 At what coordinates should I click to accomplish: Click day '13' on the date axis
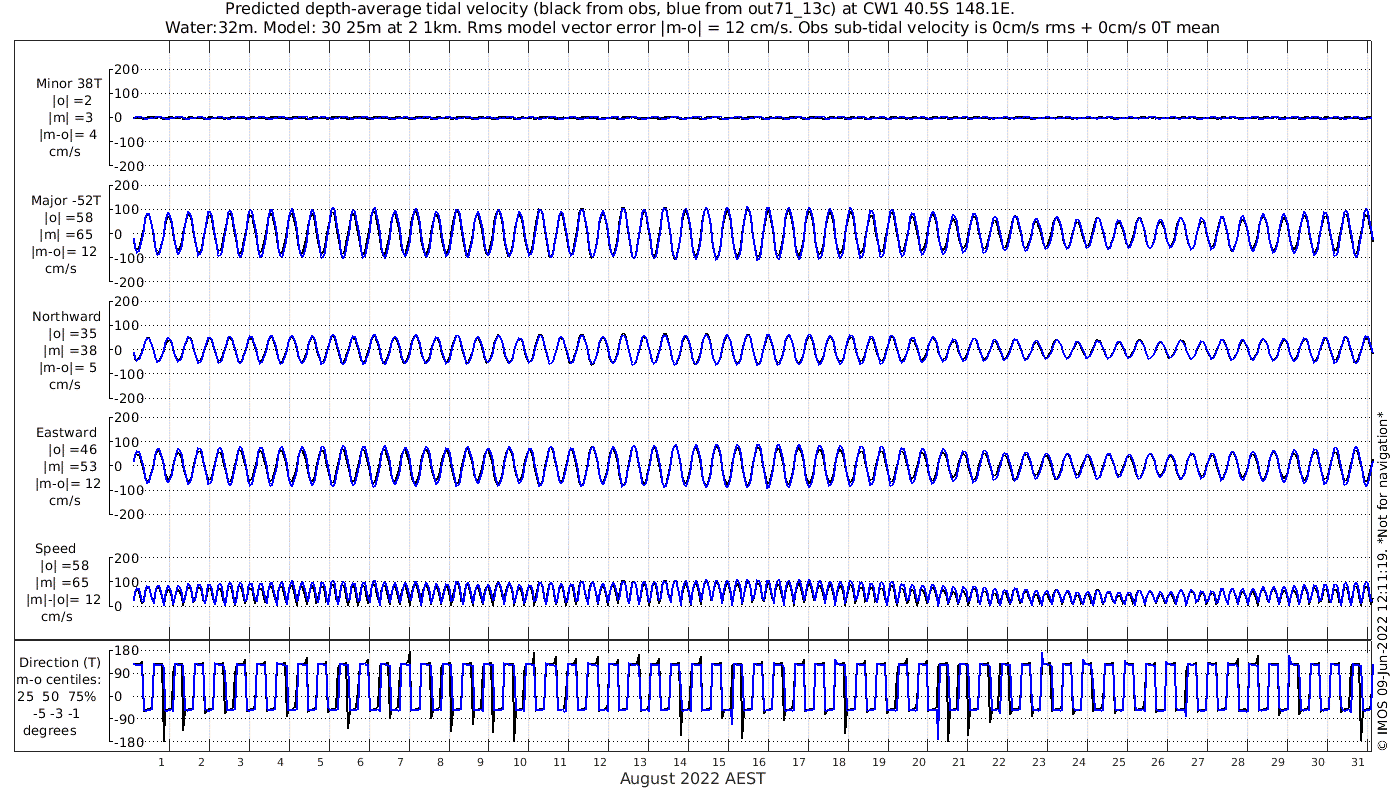point(640,762)
